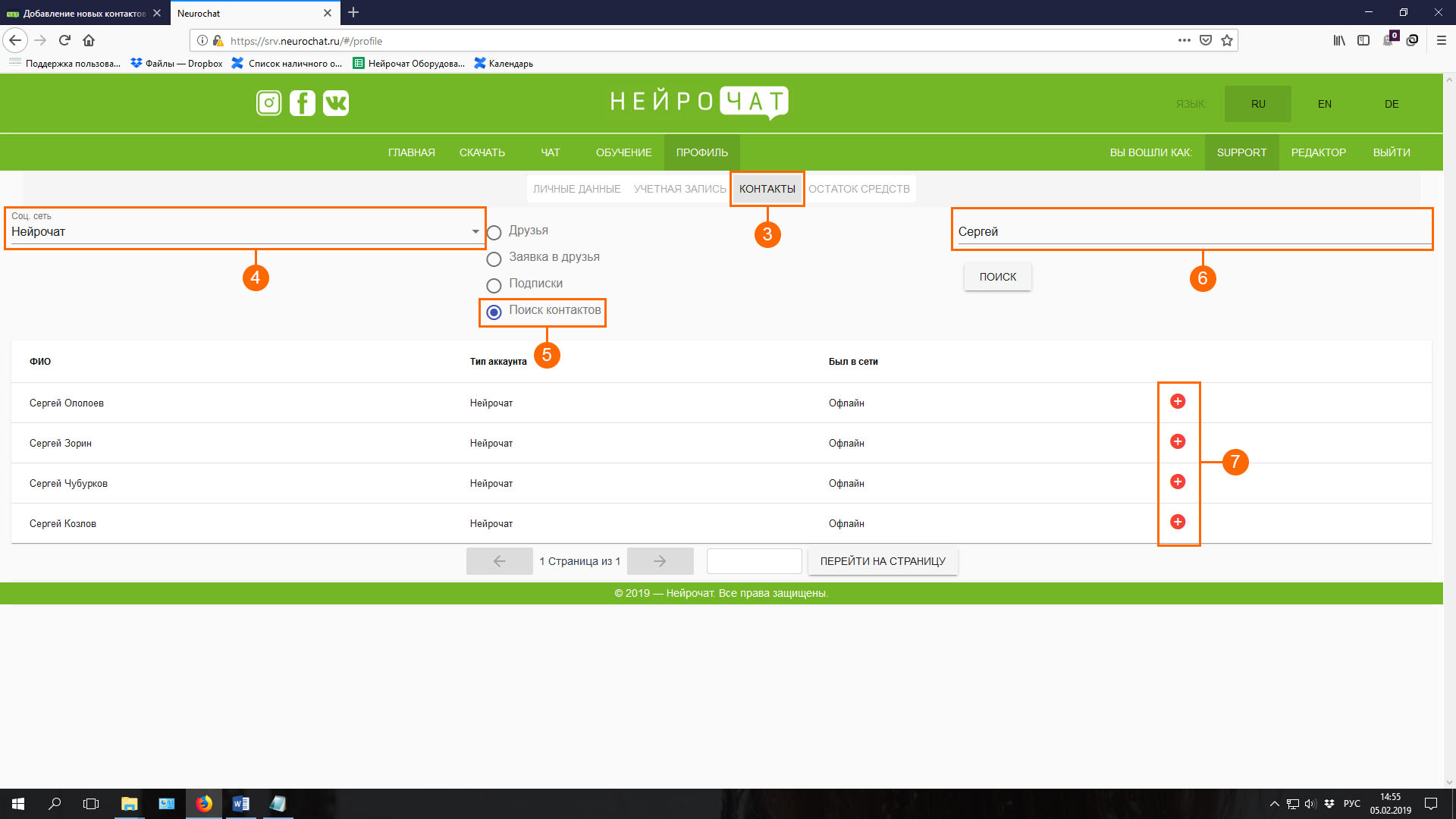Screen dimensions: 1456x819
Task: Select the Подписки radio option
Action: [494, 286]
